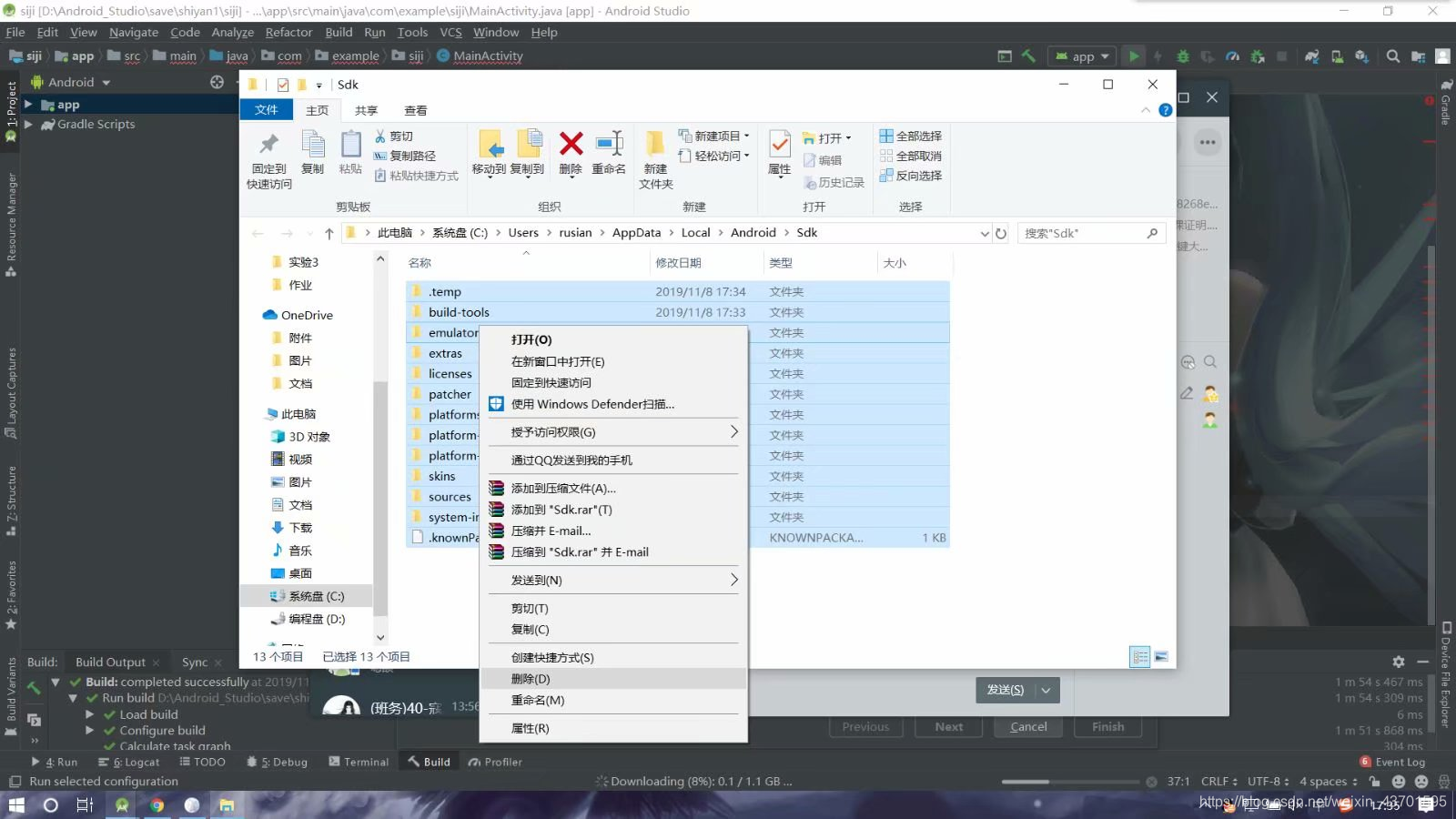Select OneDrive in Explorer navigation pane
This screenshot has height=819, width=1456.
(x=307, y=315)
